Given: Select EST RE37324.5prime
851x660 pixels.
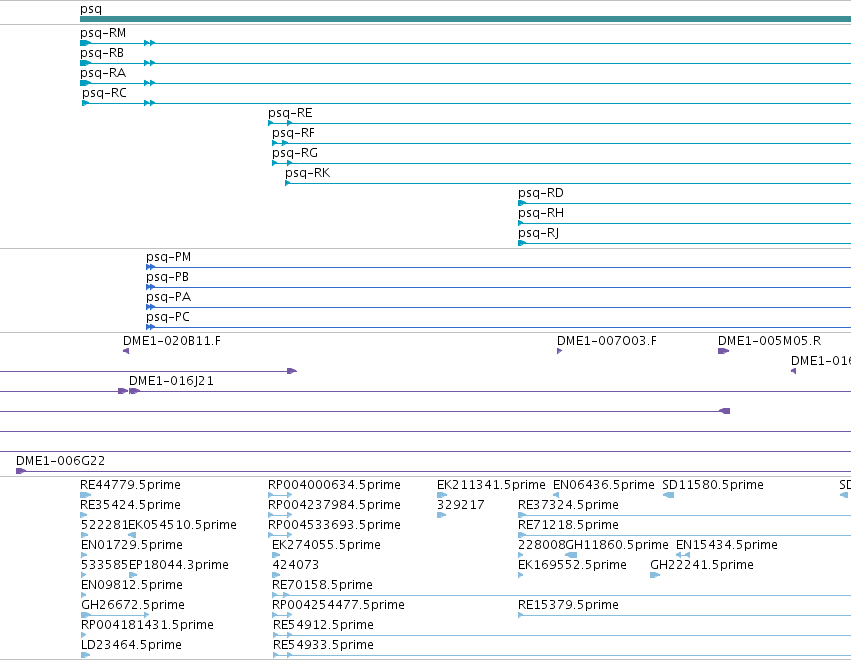Looking at the screenshot, I should click(x=568, y=505).
